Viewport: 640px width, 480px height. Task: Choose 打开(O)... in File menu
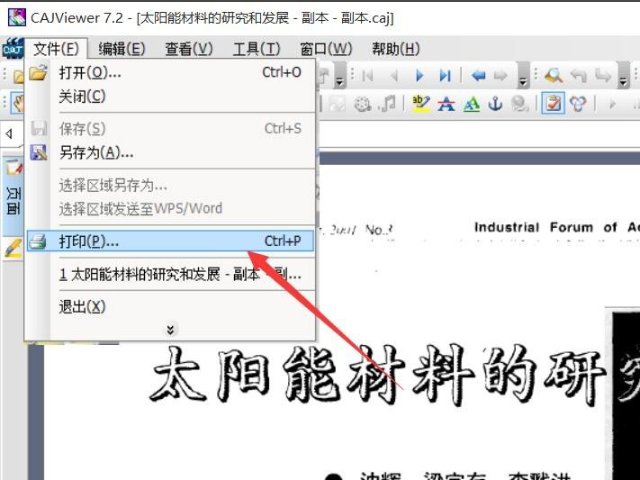(x=171, y=73)
